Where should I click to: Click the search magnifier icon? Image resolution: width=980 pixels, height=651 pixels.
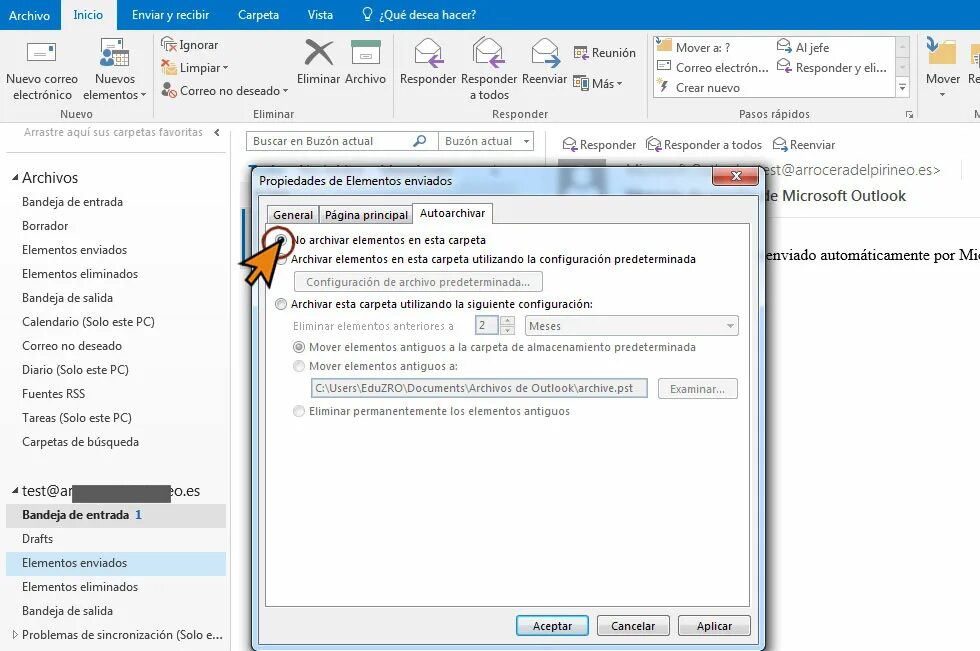coord(420,141)
